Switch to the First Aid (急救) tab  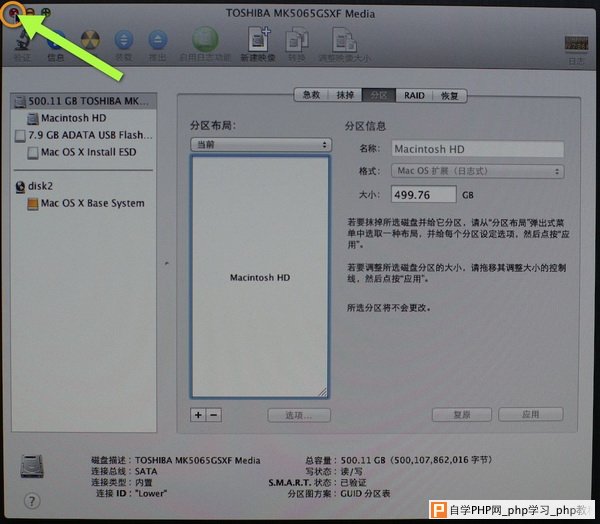311,95
